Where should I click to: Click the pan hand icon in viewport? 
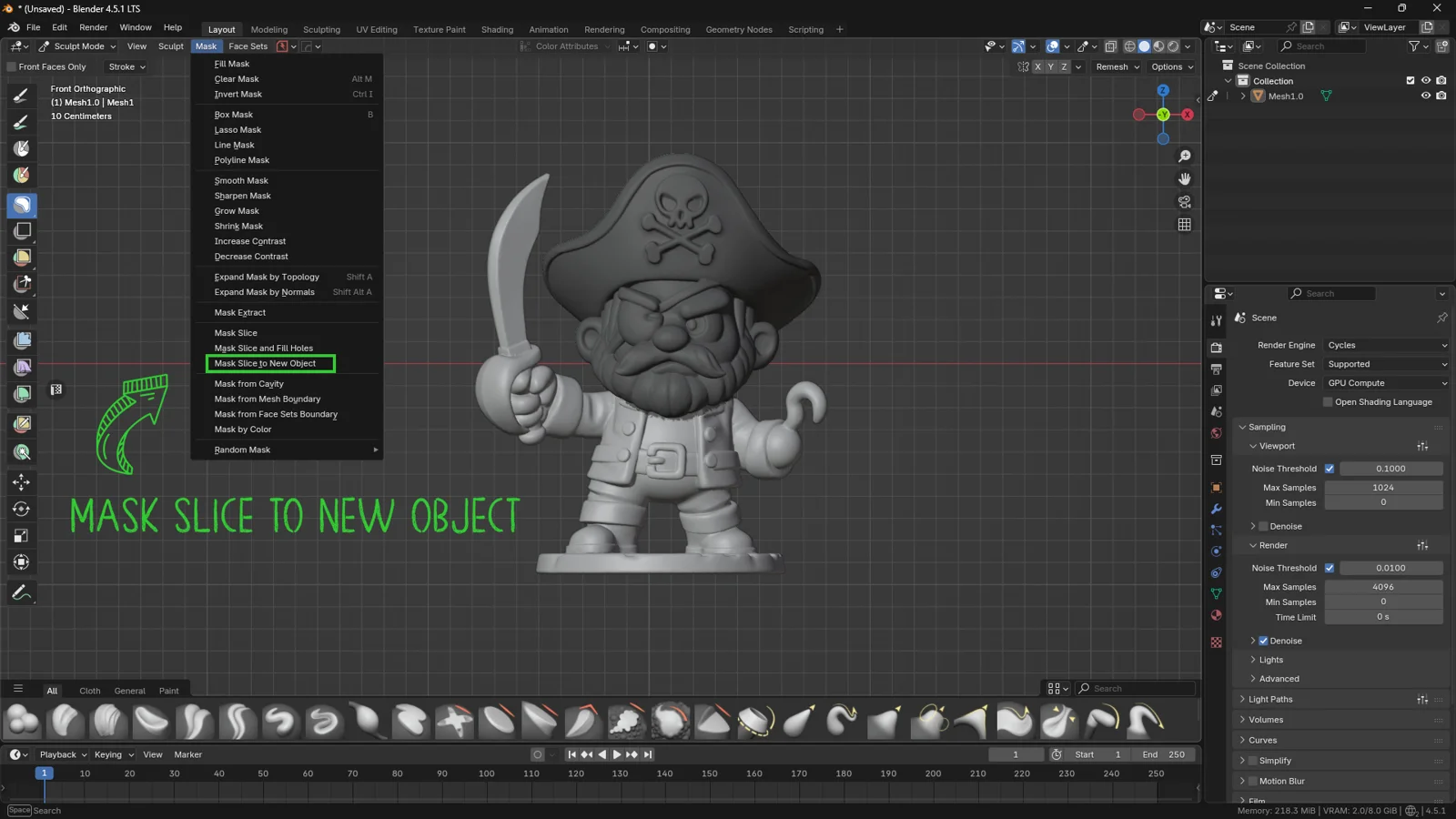pos(1184,179)
